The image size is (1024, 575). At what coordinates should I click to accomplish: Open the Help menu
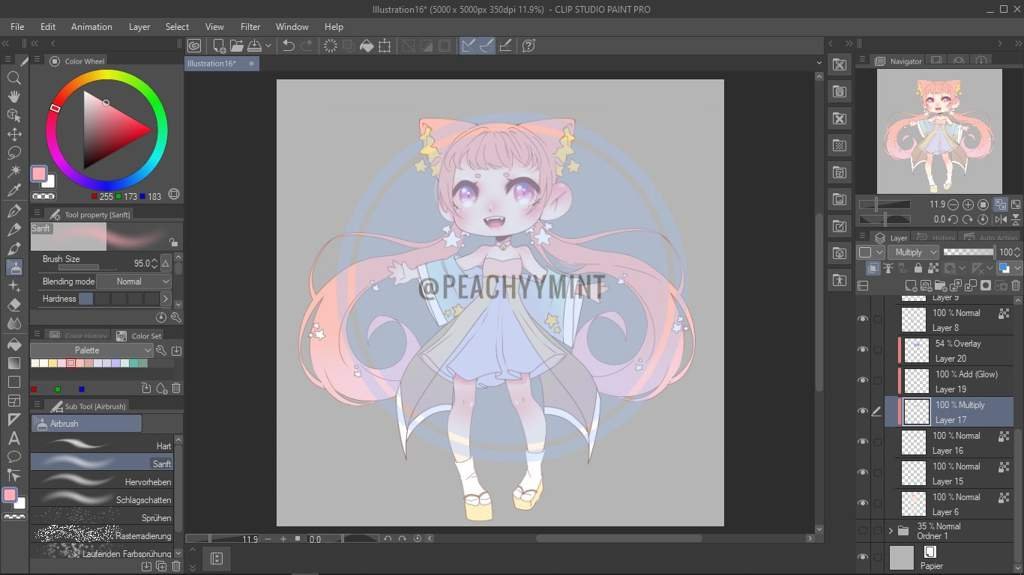pyautogui.click(x=334, y=27)
